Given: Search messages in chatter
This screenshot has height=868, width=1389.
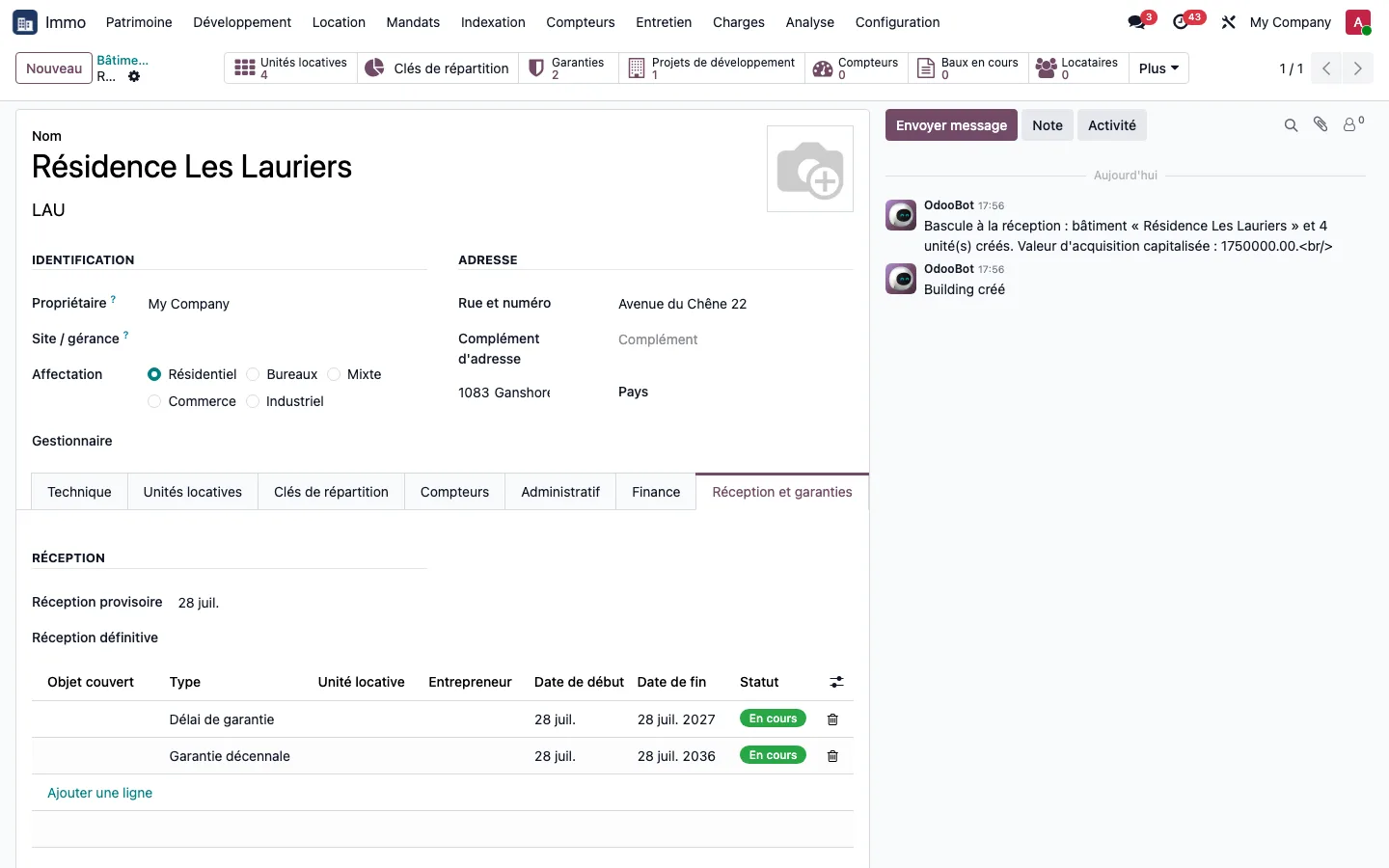Looking at the screenshot, I should pyautogui.click(x=1291, y=125).
